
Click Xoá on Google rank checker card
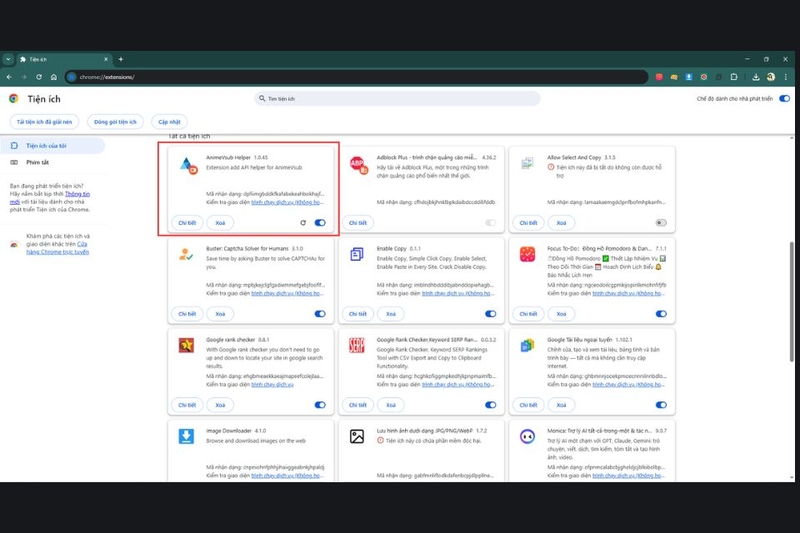click(220, 405)
